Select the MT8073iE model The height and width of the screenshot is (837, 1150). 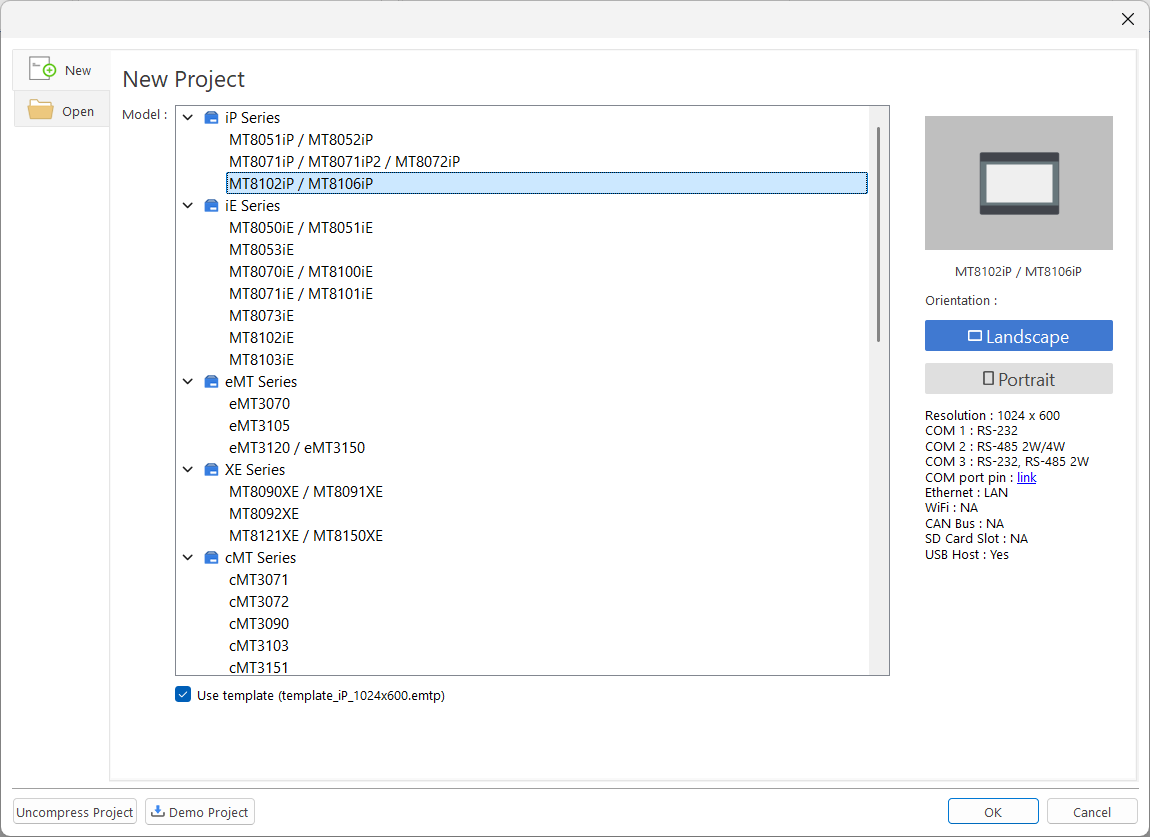click(x=261, y=315)
